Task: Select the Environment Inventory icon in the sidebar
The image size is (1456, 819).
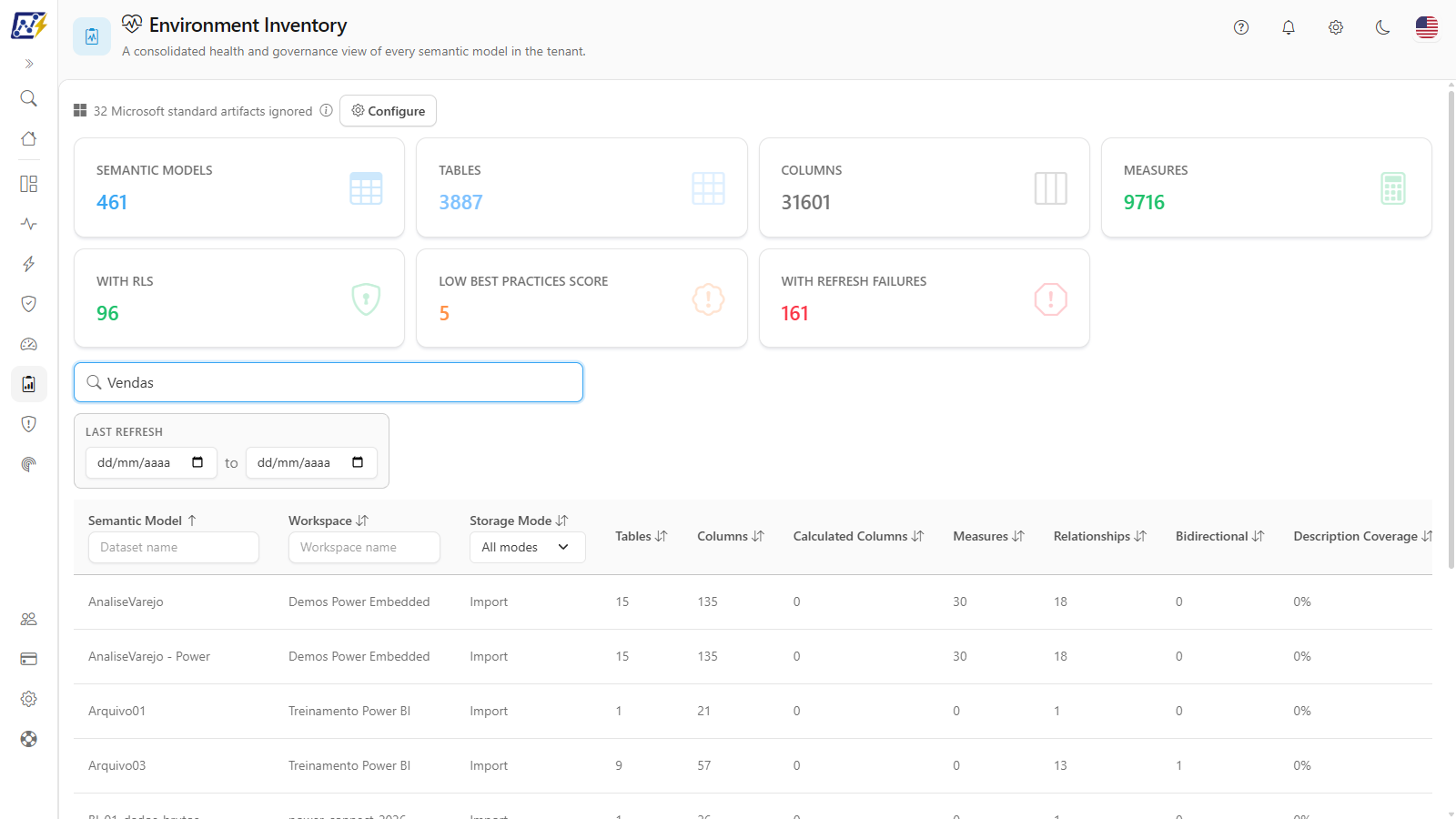Action: [x=29, y=384]
